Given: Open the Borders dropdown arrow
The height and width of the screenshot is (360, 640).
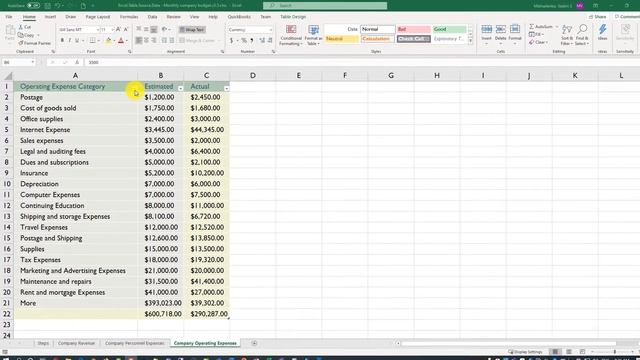Looking at the screenshot, I should pyautogui.click(x=98, y=40).
